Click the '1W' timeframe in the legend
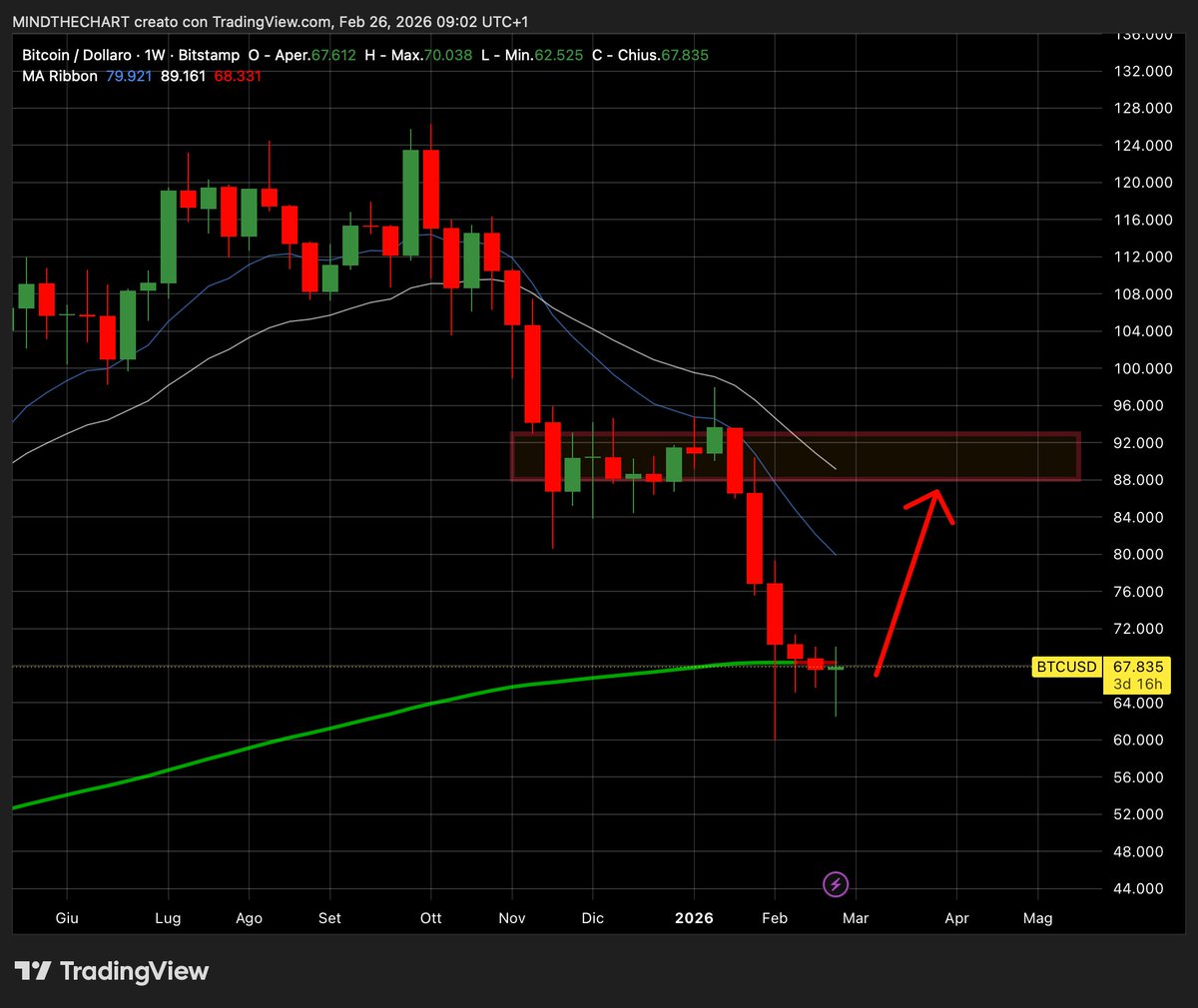This screenshot has width=1198, height=1008. (154, 55)
